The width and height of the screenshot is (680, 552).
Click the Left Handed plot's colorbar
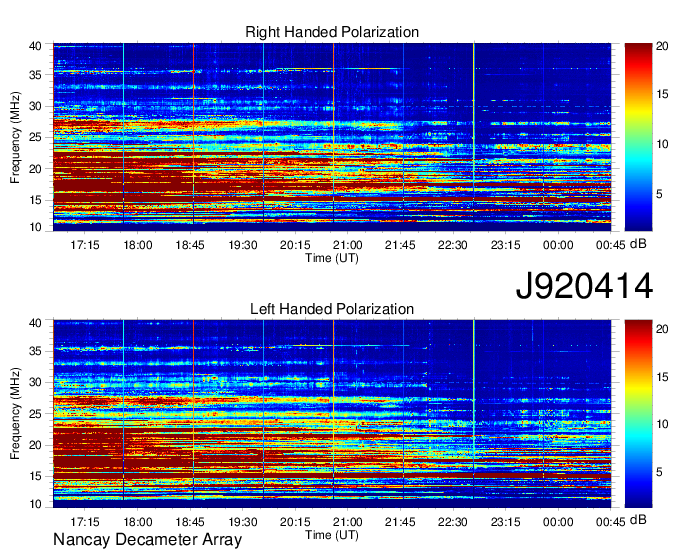click(638, 414)
